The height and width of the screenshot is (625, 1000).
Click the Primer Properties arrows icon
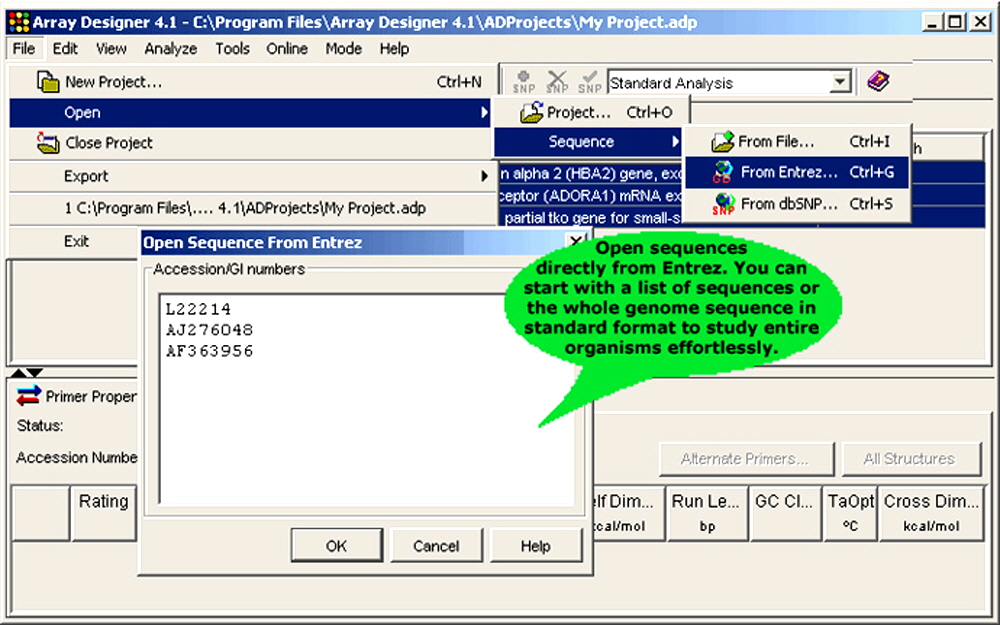pos(28,396)
